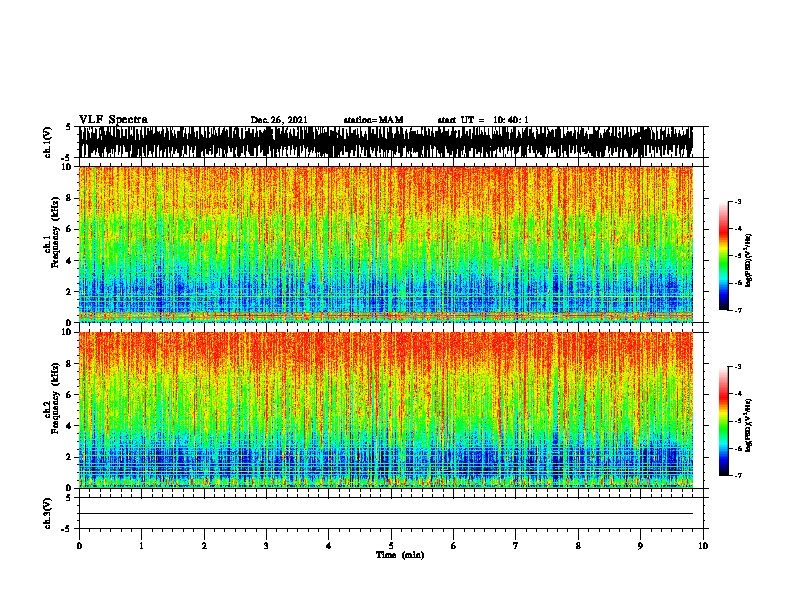Image resolution: width=792 pixels, height=612 pixels.
Task: Click the ch.2 color scale 'log(PSD)' unit label
Action: pyautogui.click(x=749, y=425)
